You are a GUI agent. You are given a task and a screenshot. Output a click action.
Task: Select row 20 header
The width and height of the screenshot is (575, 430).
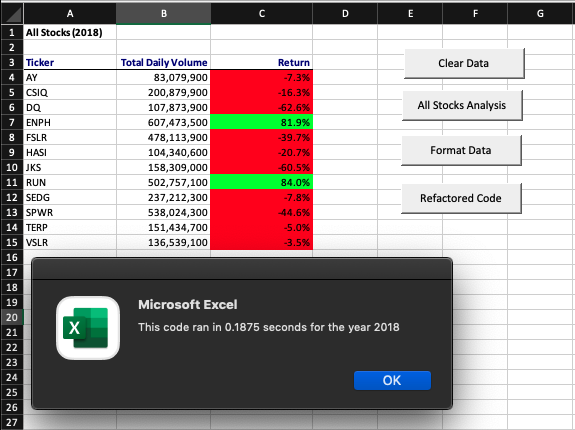click(x=12, y=317)
